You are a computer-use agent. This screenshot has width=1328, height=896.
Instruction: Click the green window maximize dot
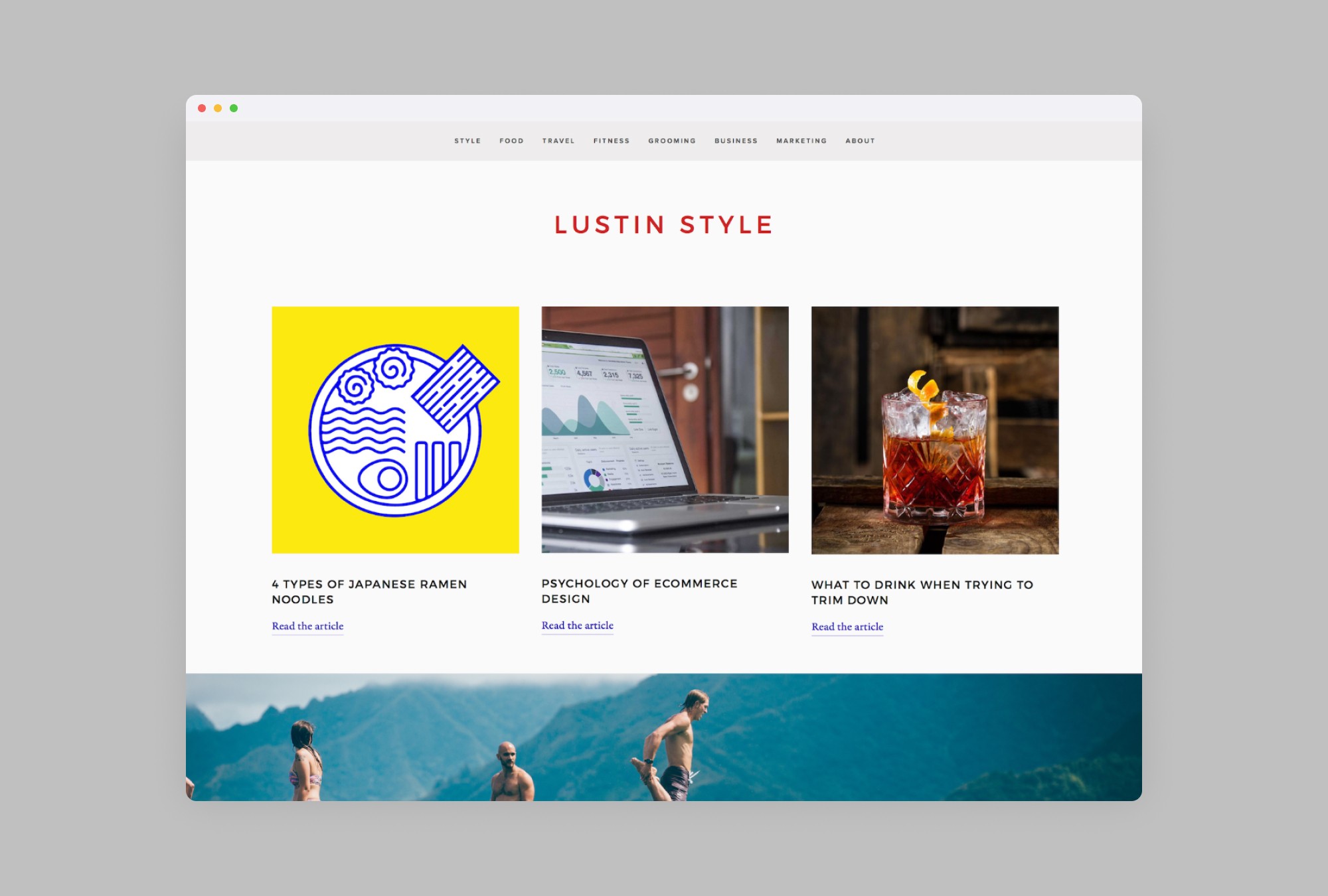(234, 108)
